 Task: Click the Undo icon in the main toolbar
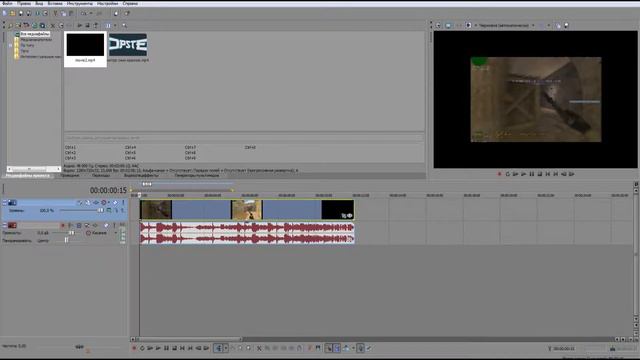[84, 13]
